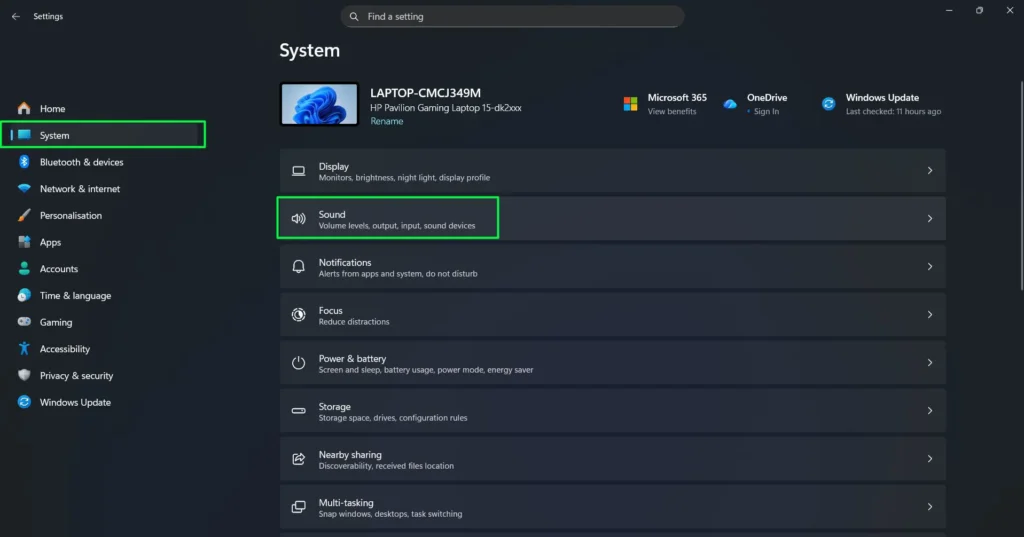The image size is (1024, 537).
Task: Open Network & internet section label
Action: (x=80, y=189)
